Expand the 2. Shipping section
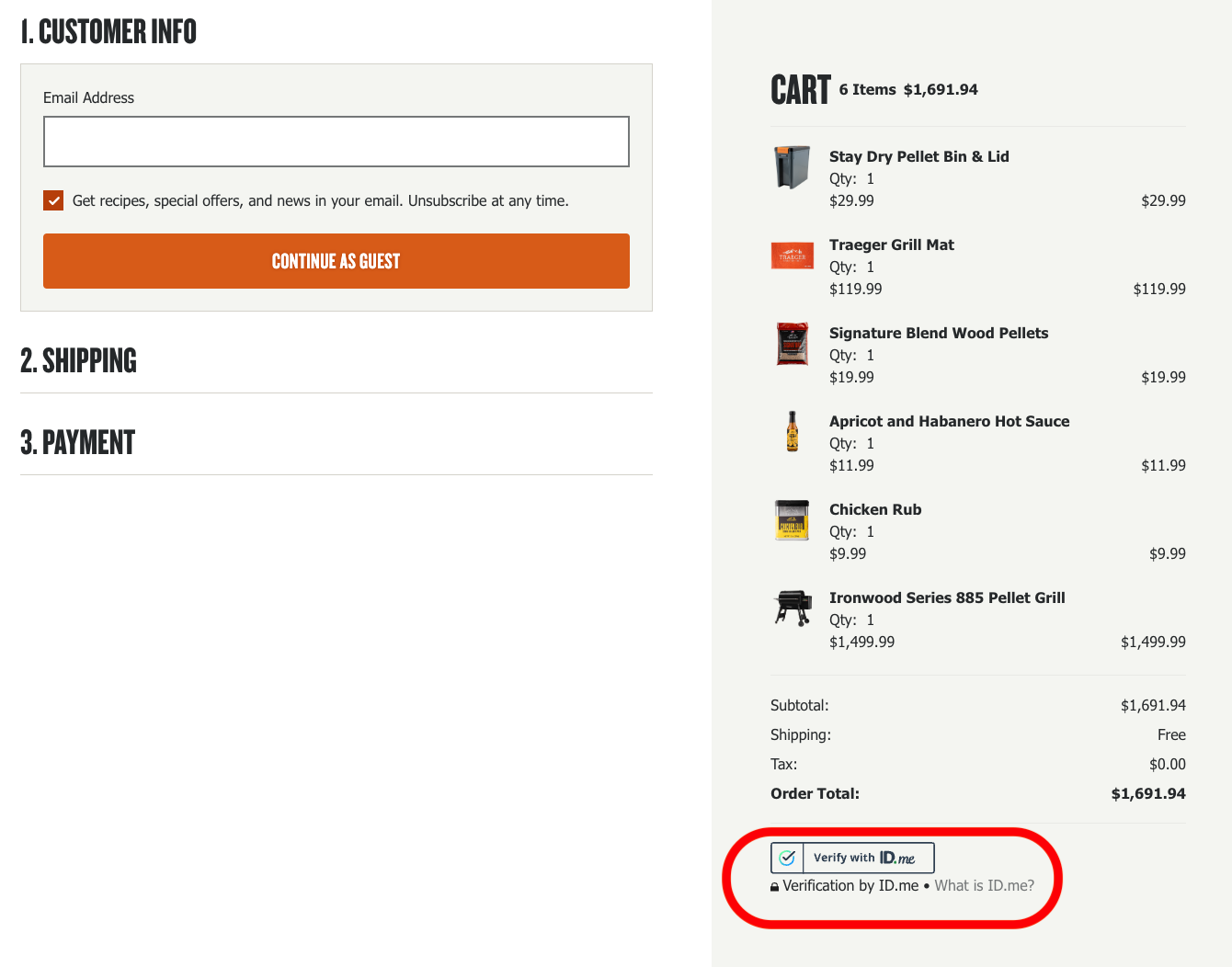 point(79,360)
